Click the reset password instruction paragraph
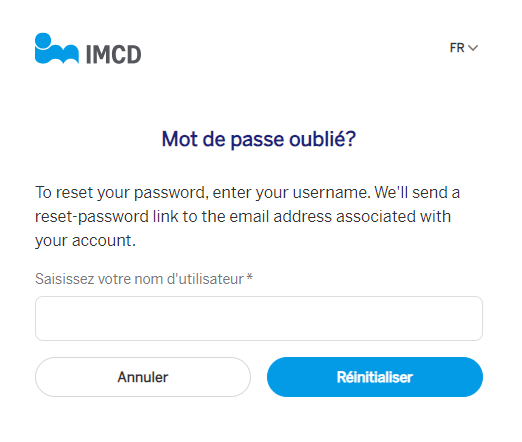Screen dimensions: 522x442 (x=247, y=216)
